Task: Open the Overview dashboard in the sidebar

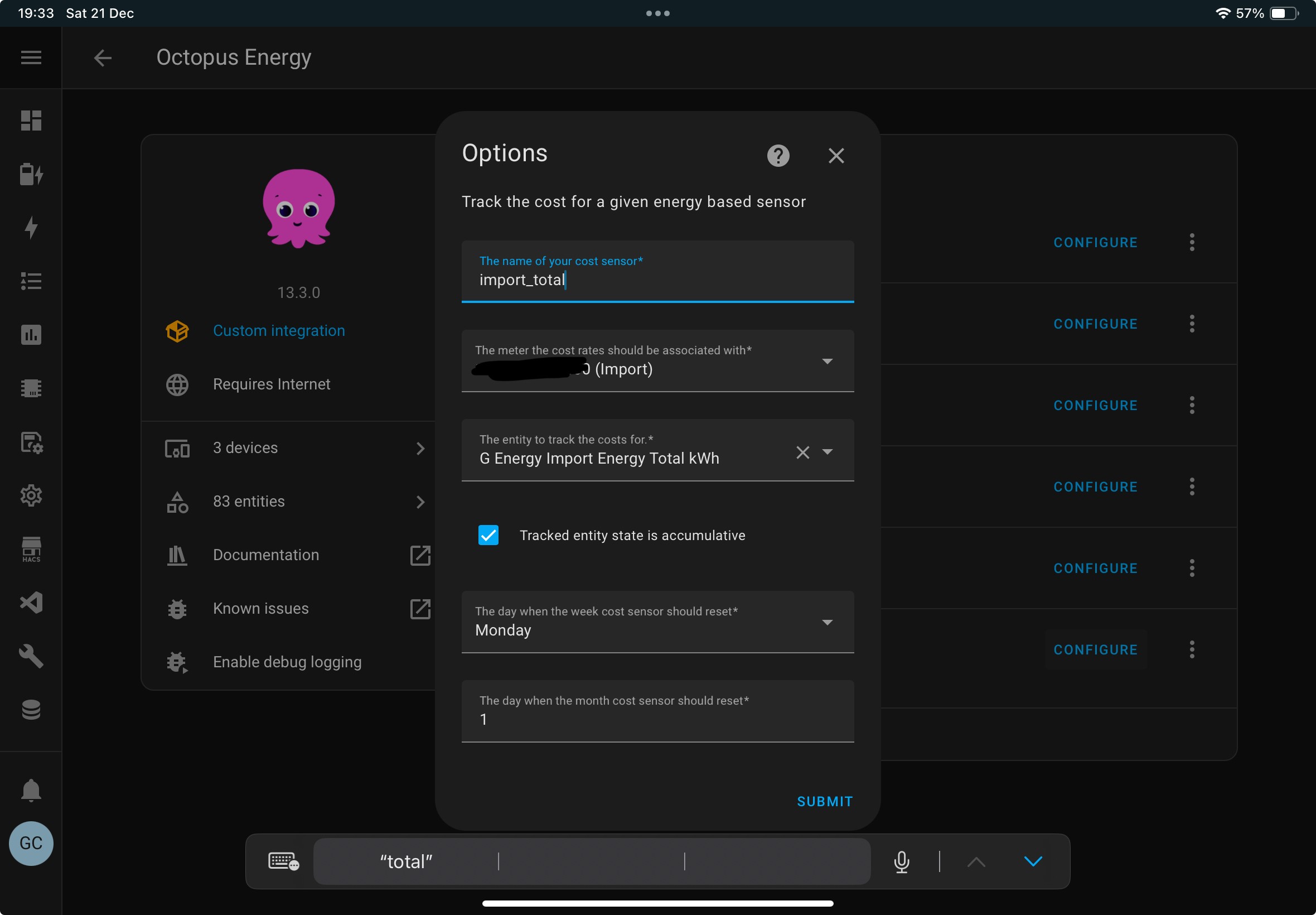Action: click(x=31, y=121)
